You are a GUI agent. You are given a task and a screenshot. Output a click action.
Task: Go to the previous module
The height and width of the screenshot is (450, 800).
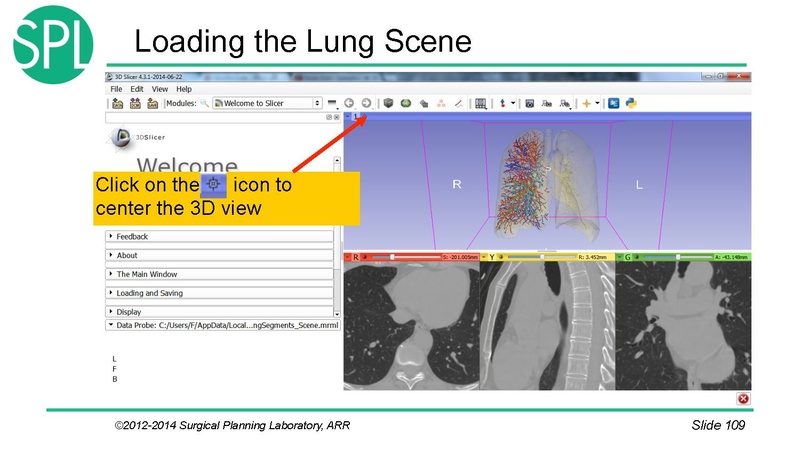click(349, 103)
